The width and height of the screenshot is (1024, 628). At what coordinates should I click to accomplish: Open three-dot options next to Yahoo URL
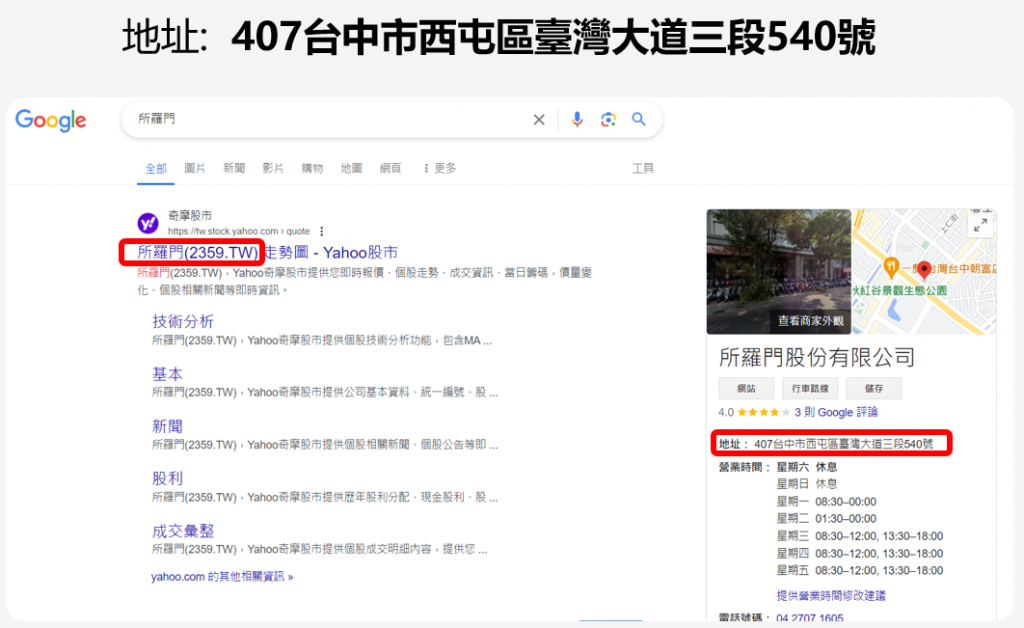click(321, 231)
